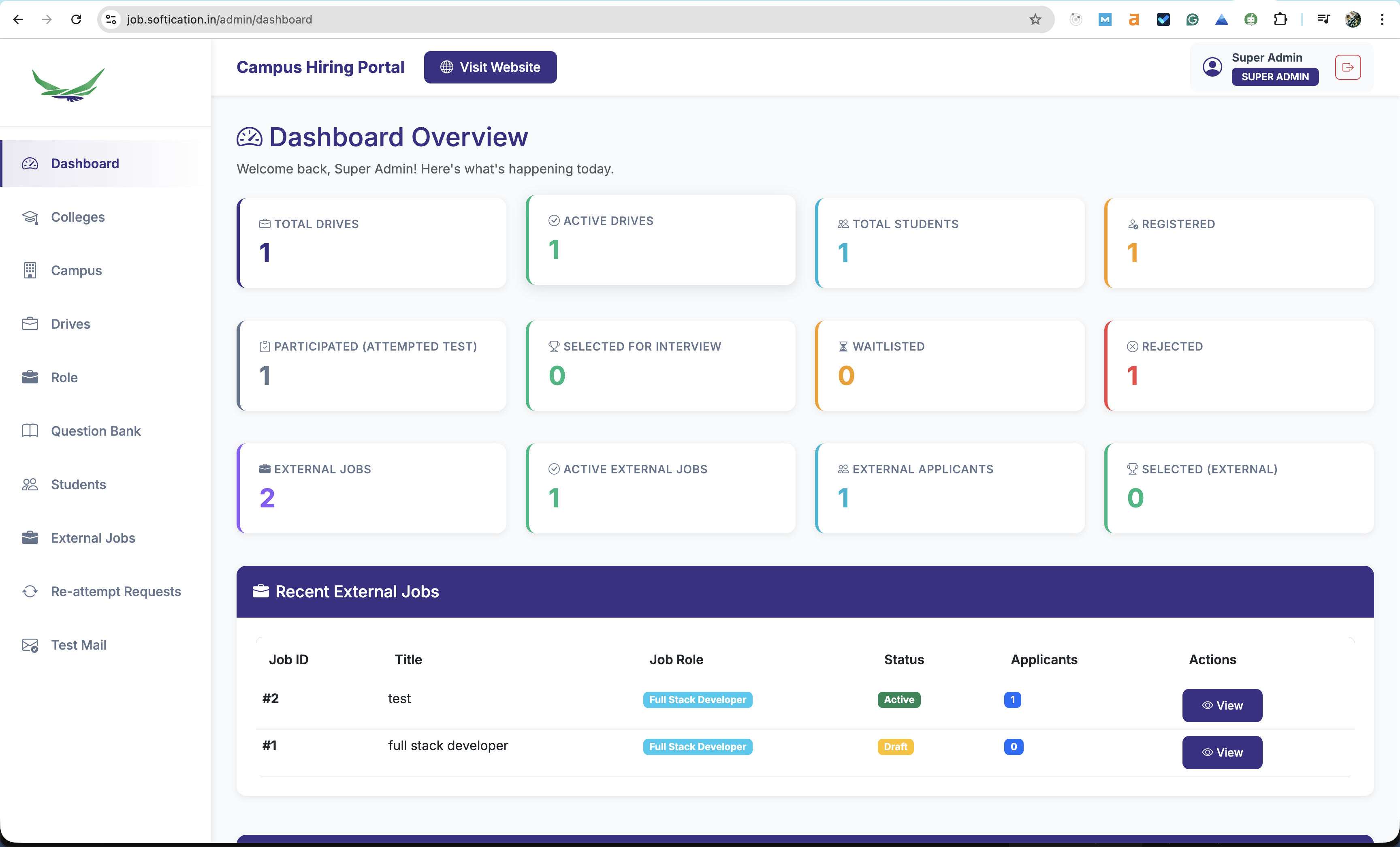Click the Test Mail envelope icon
This screenshot has width=1400, height=847.
pos(30,645)
